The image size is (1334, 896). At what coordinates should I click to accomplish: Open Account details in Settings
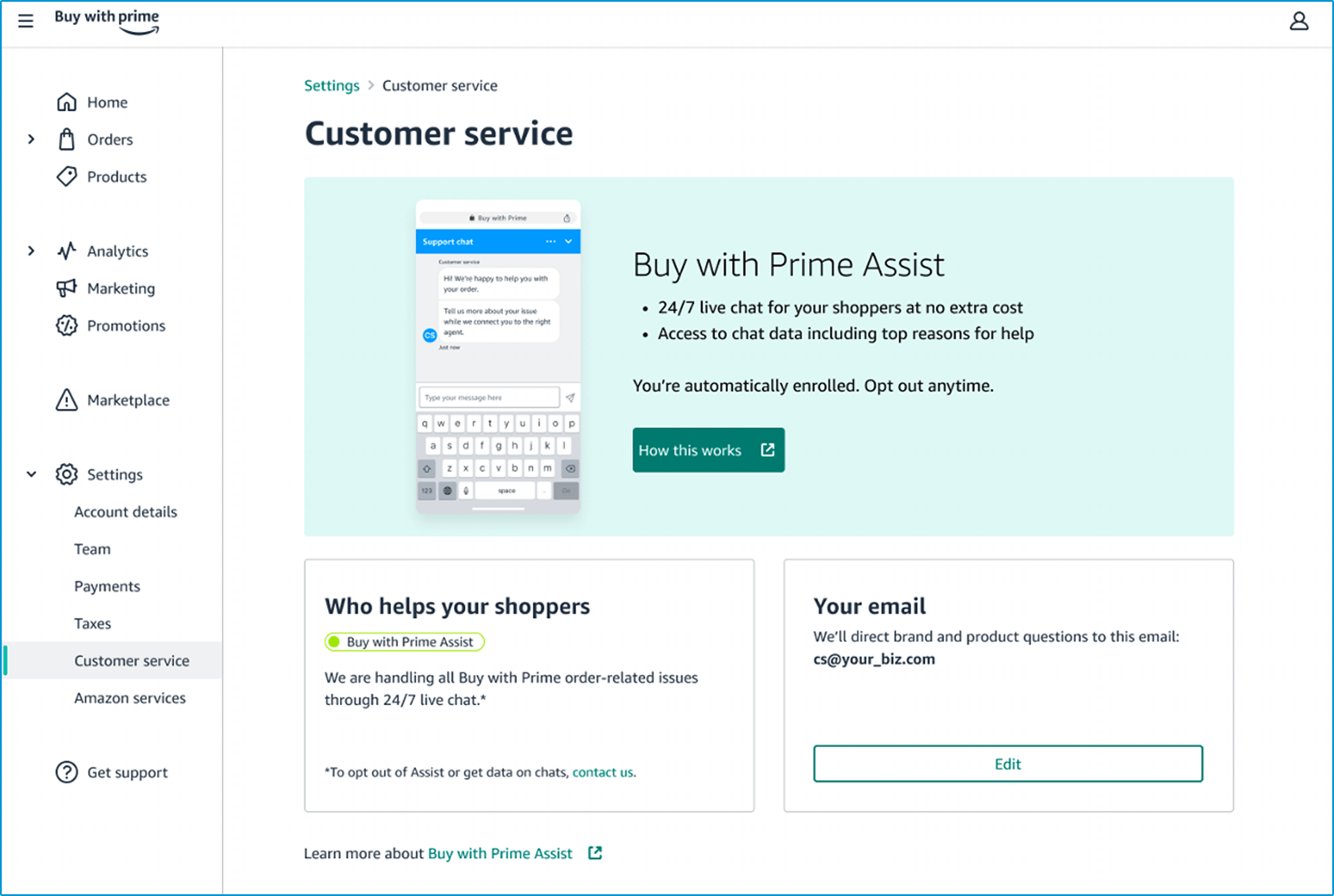(x=126, y=512)
